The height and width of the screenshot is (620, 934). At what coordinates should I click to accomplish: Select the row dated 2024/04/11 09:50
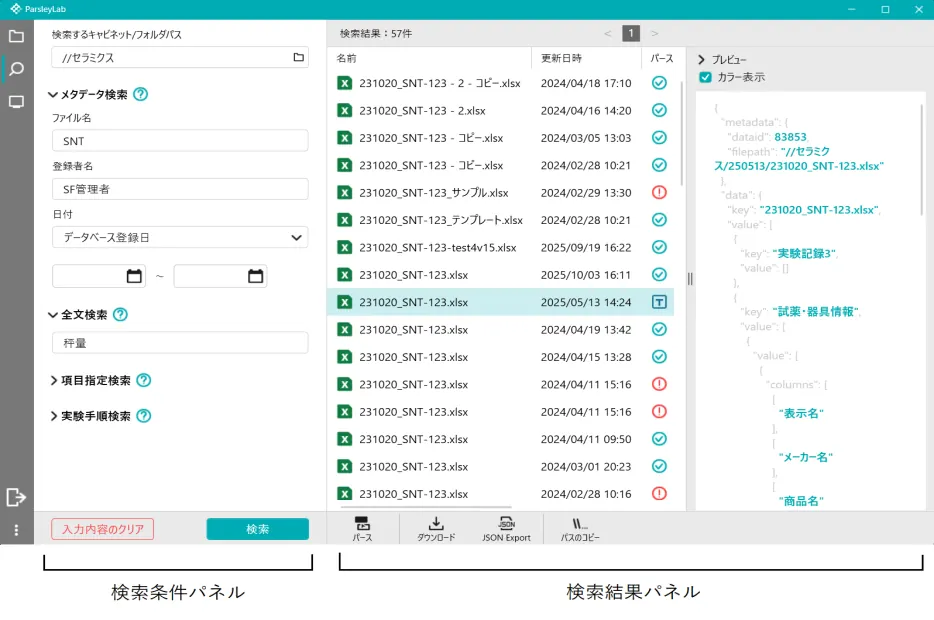[500, 439]
